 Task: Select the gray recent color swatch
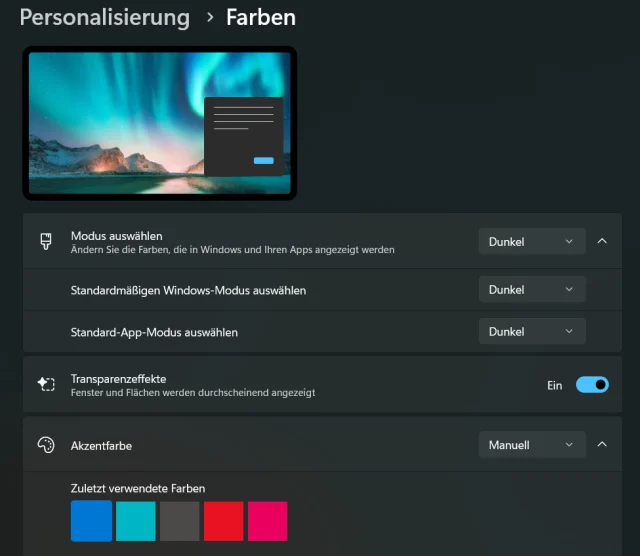click(x=180, y=521)
